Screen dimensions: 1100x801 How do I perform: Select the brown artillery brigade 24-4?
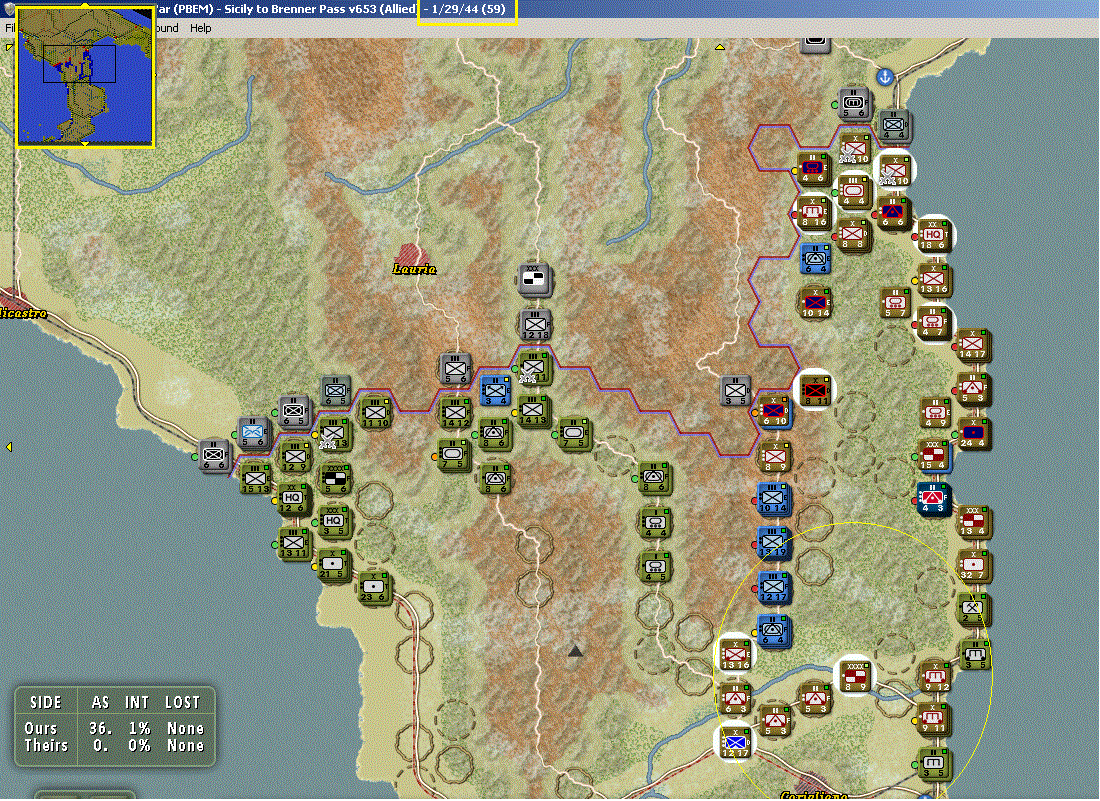click(973, 434)
